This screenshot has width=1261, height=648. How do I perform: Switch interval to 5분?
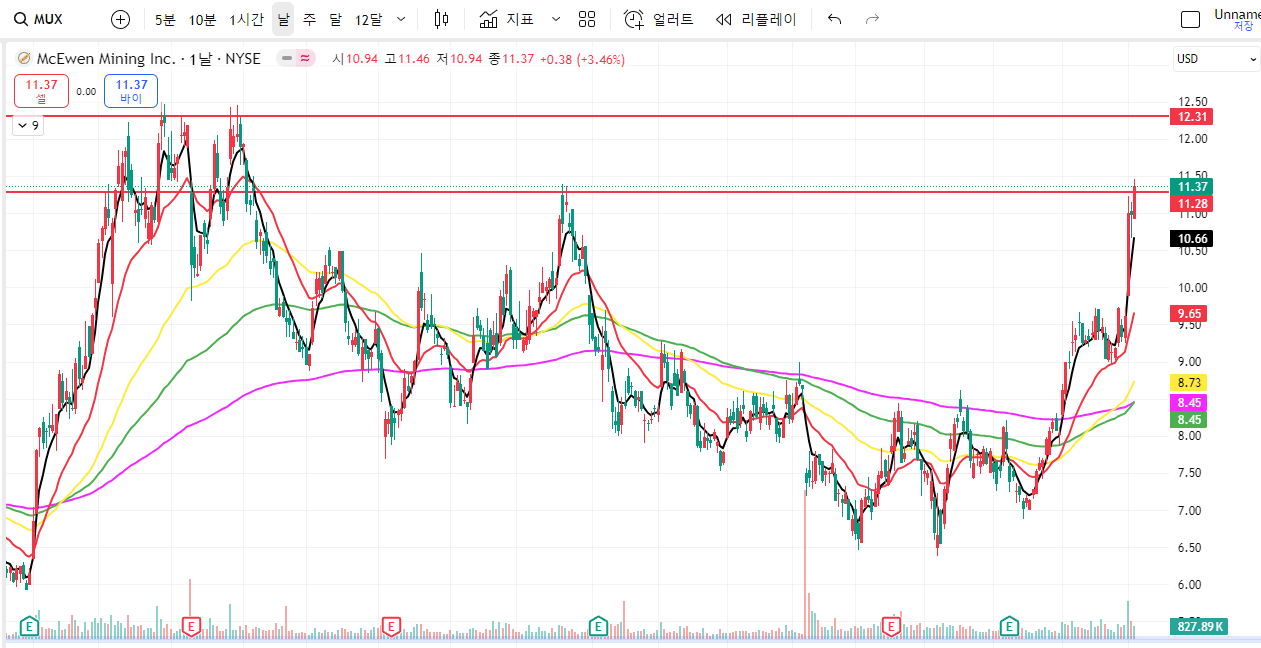click(165, 19)
